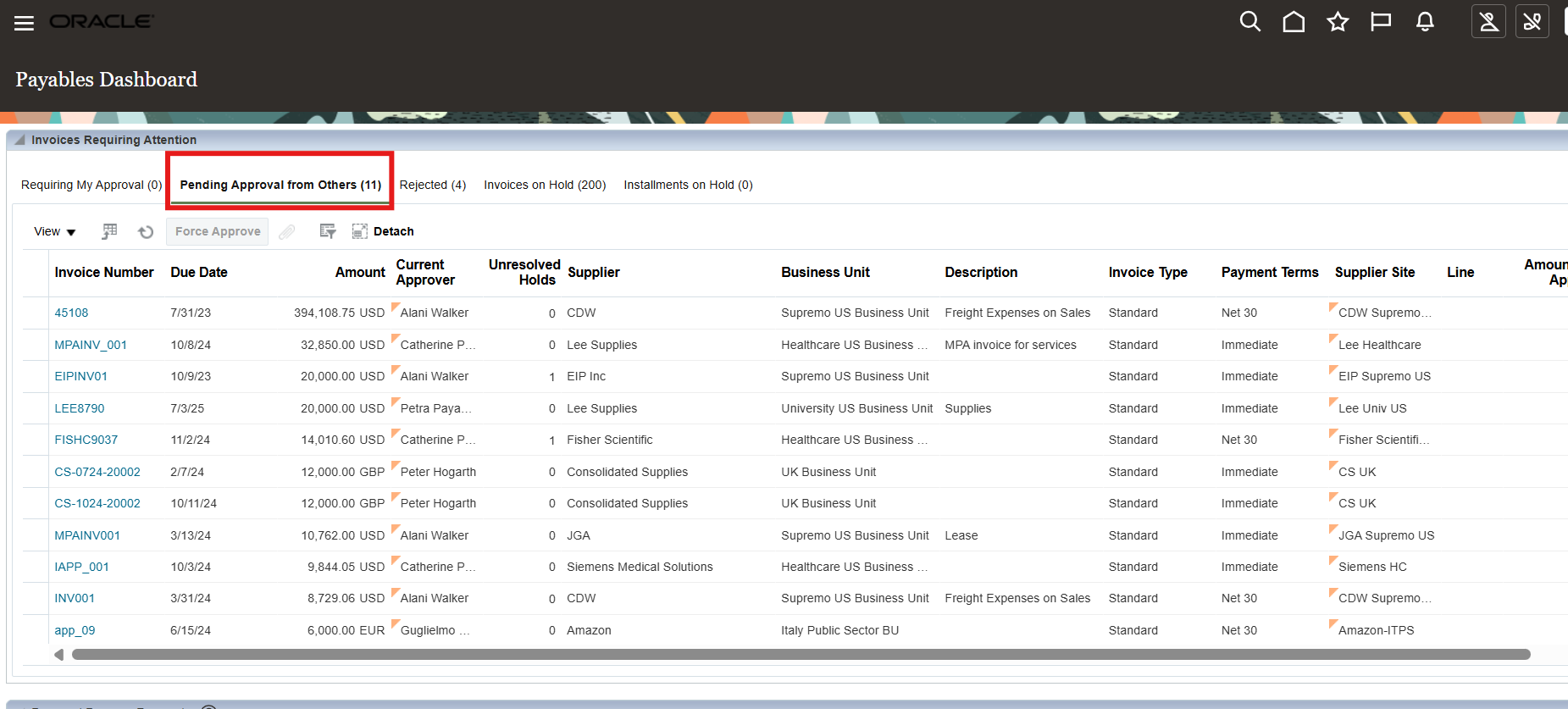Click supplier EIP Inc cell

[x=586, y=376]
